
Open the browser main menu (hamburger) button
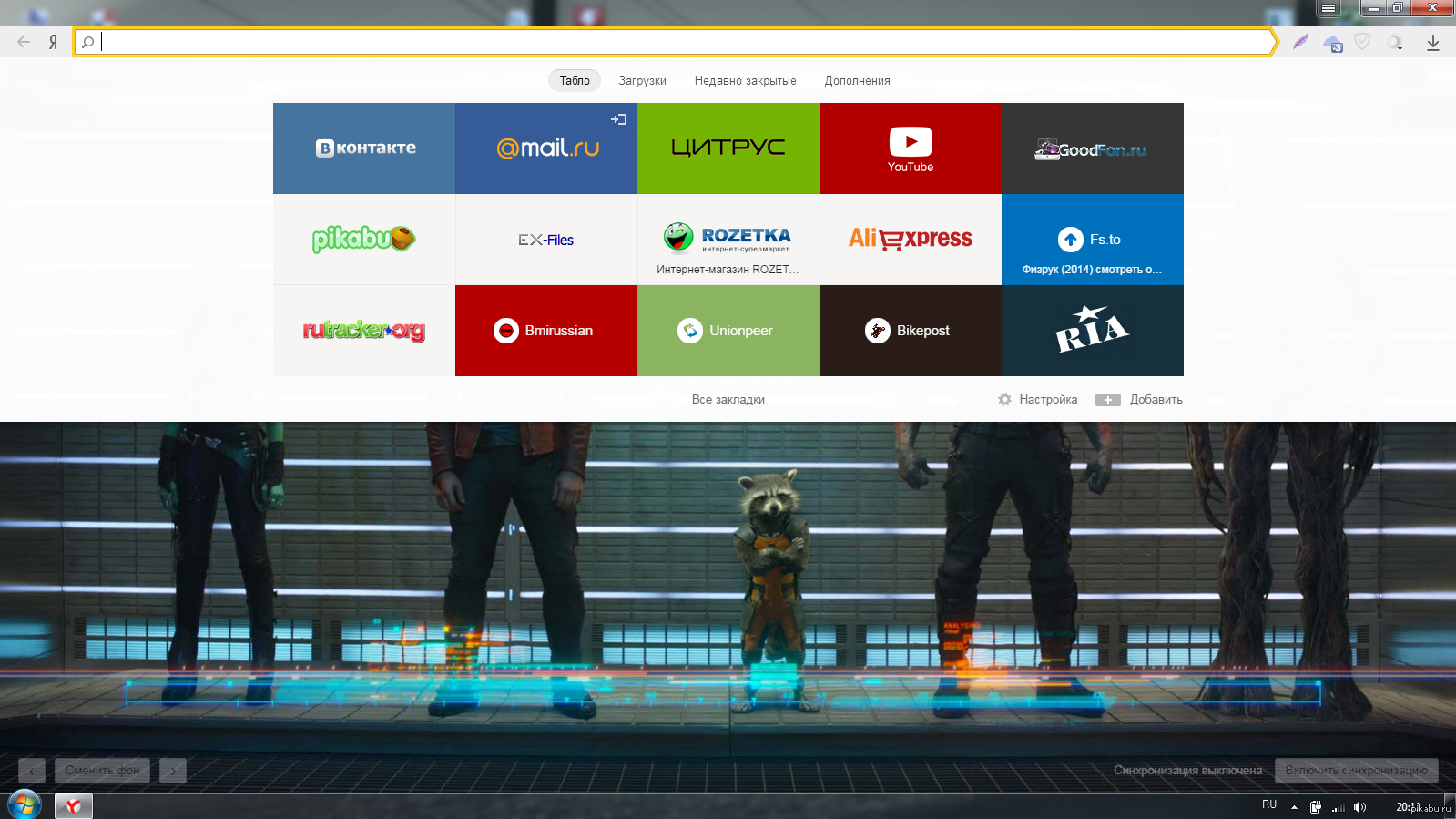[1329, 8]
